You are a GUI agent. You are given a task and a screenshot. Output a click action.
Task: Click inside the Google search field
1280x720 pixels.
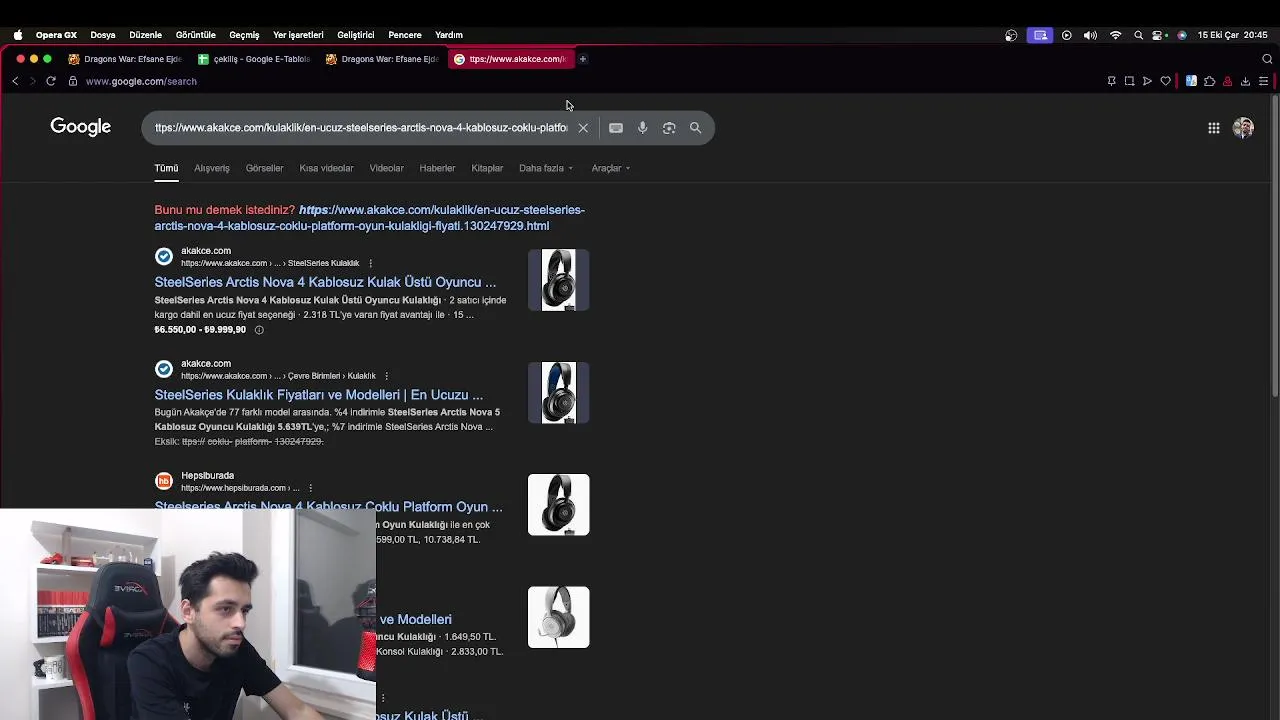(360, 128)
